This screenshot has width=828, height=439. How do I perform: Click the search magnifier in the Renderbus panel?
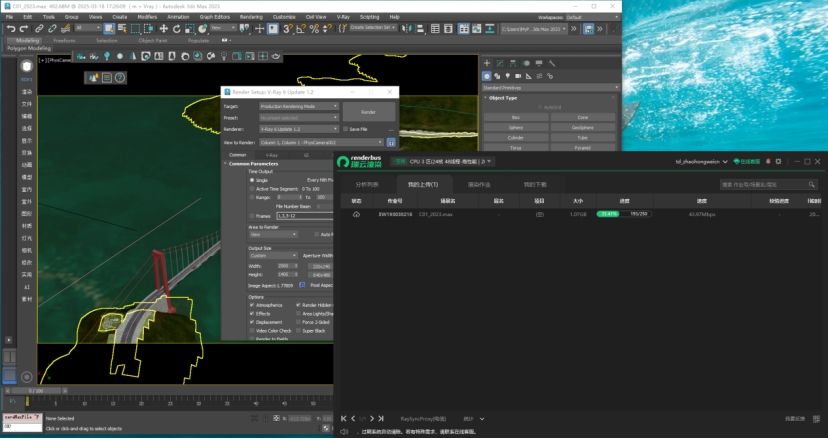(810, 185)
